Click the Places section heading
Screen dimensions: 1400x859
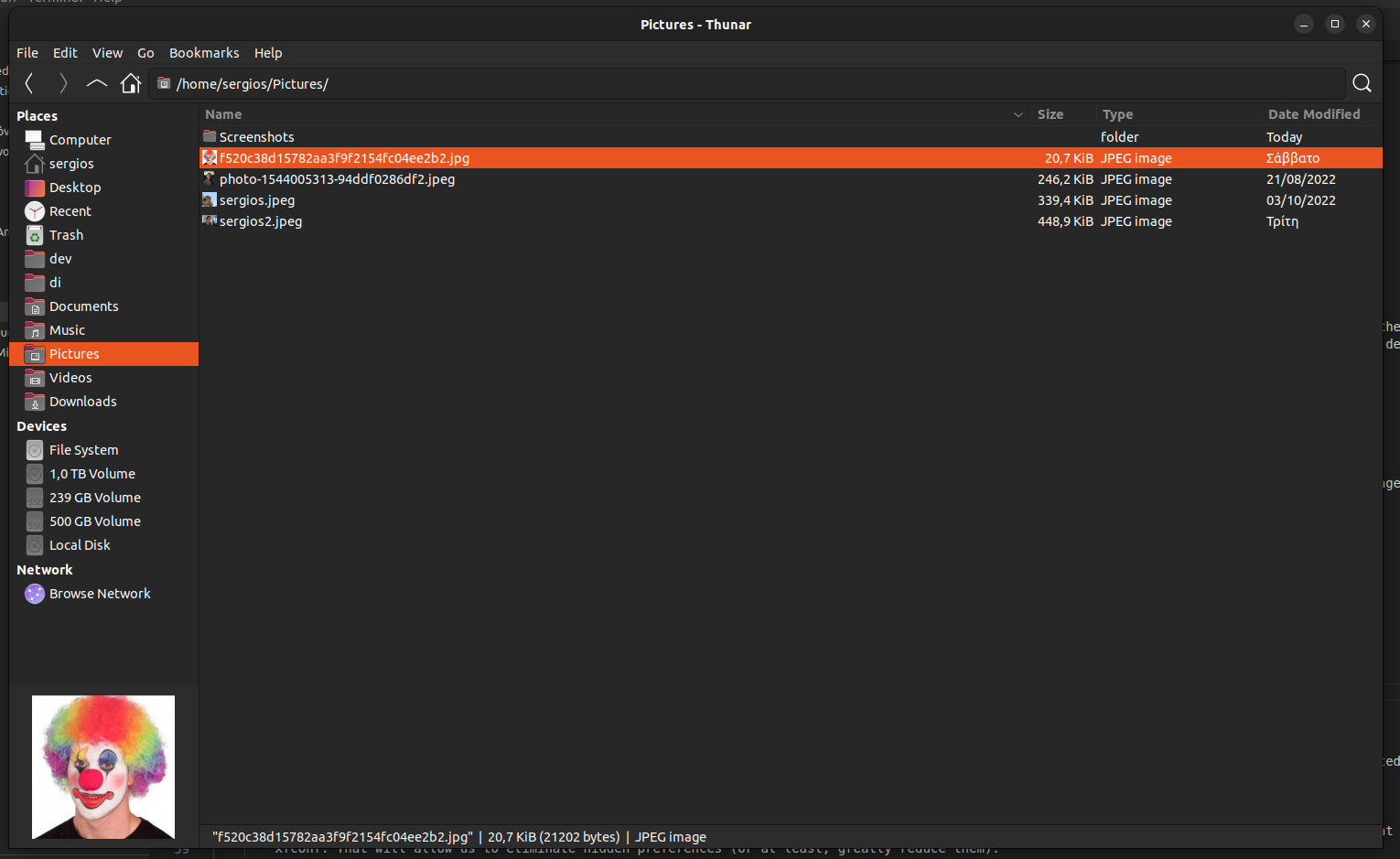point(37,116)
